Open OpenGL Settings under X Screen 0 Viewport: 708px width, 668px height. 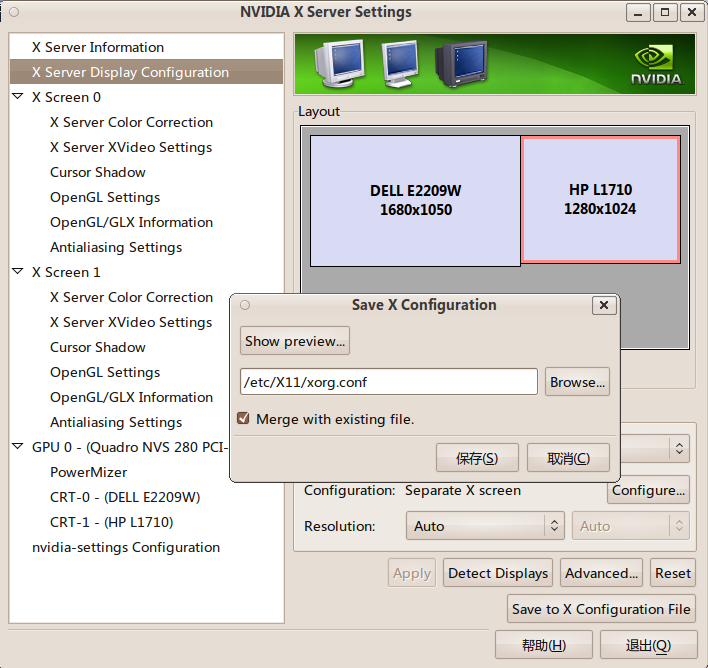coord(105,197)
